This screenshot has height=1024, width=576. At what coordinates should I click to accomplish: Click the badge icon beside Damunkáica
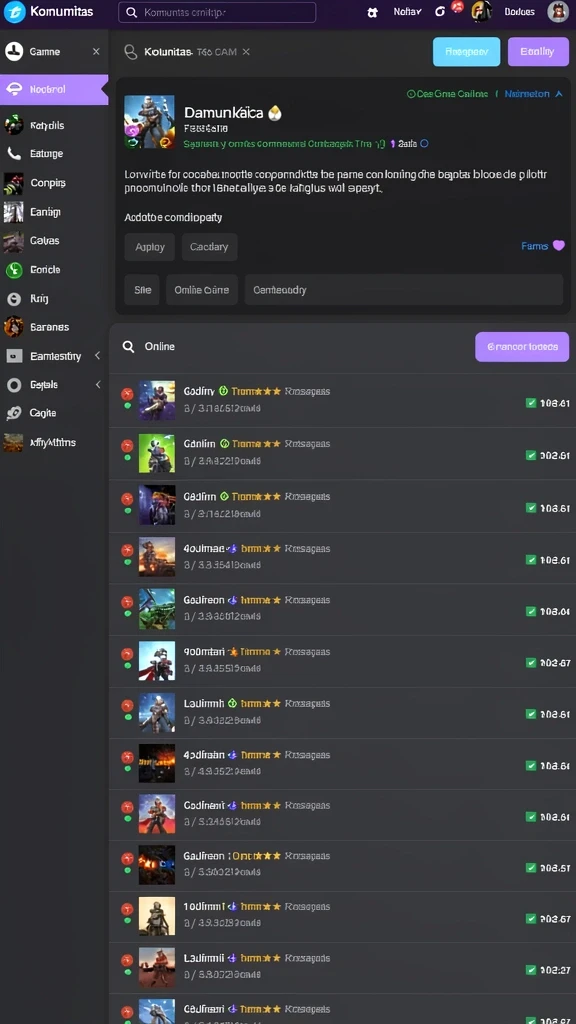(275, 113)
